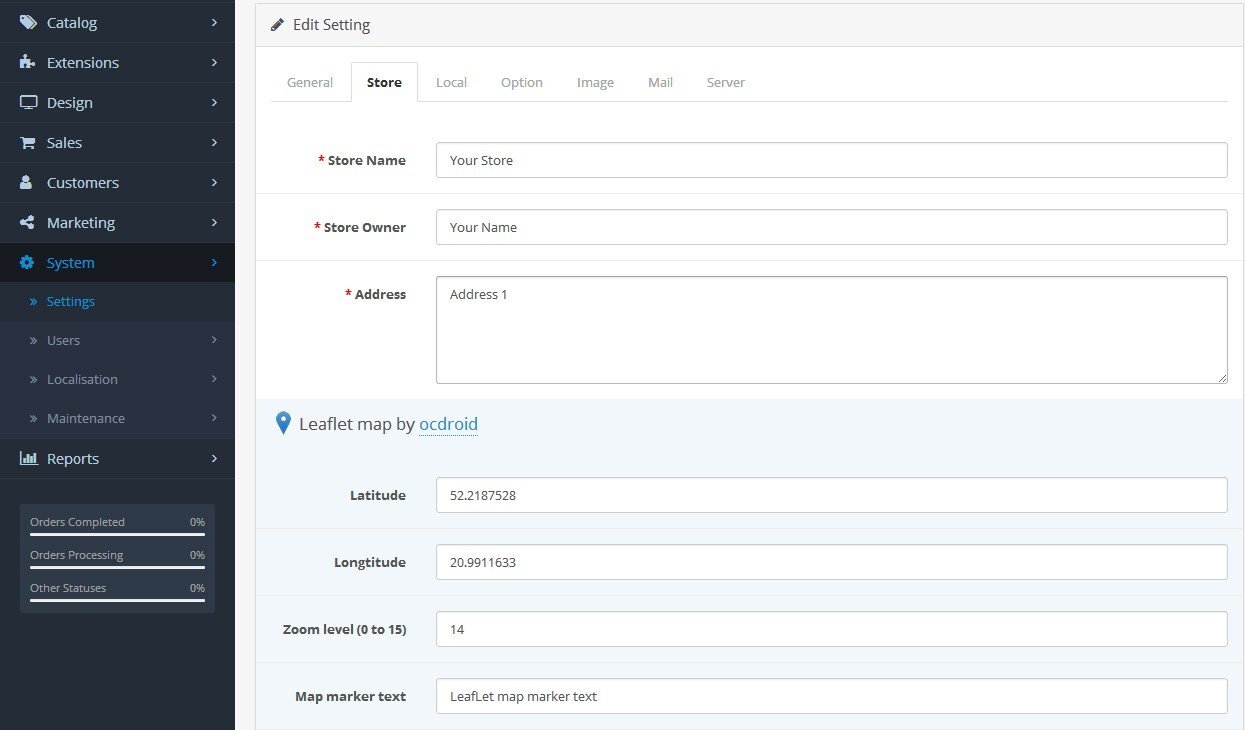The width and height of the screenshot is (1245, 730).
Task: Click the Marketing share icon
Action: (x=28, y=223)
